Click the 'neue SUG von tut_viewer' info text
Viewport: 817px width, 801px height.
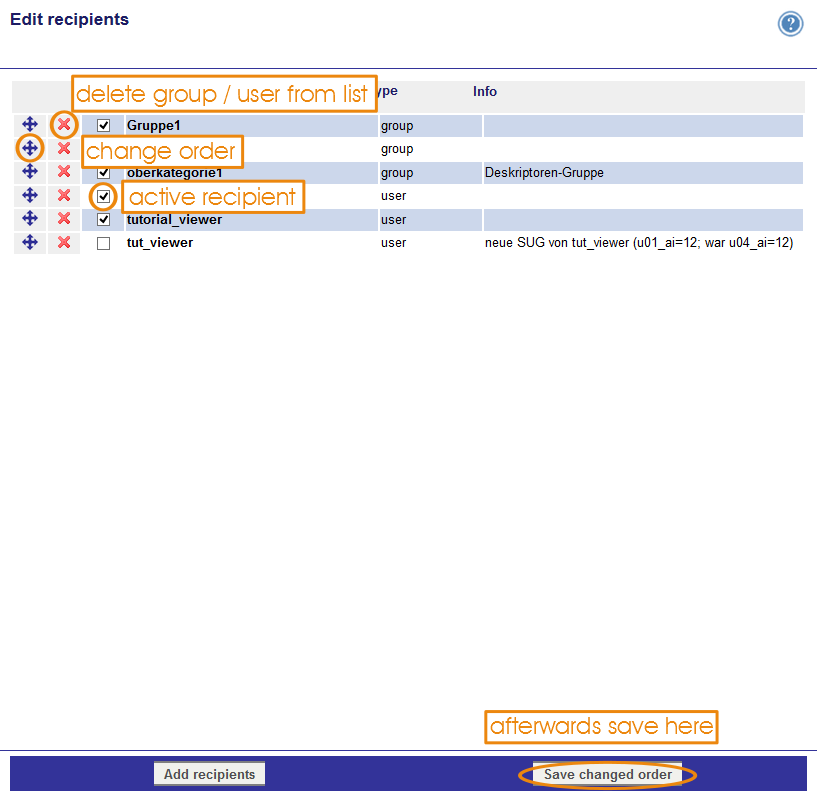[x=639, y=243]
